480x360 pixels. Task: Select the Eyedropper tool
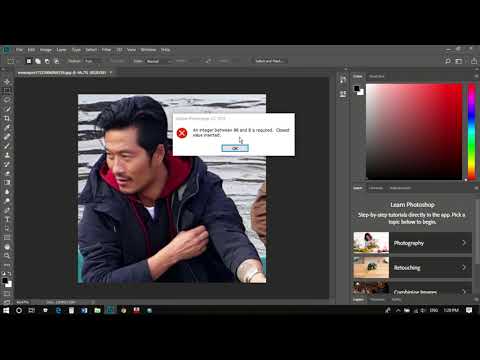point(7,127)
